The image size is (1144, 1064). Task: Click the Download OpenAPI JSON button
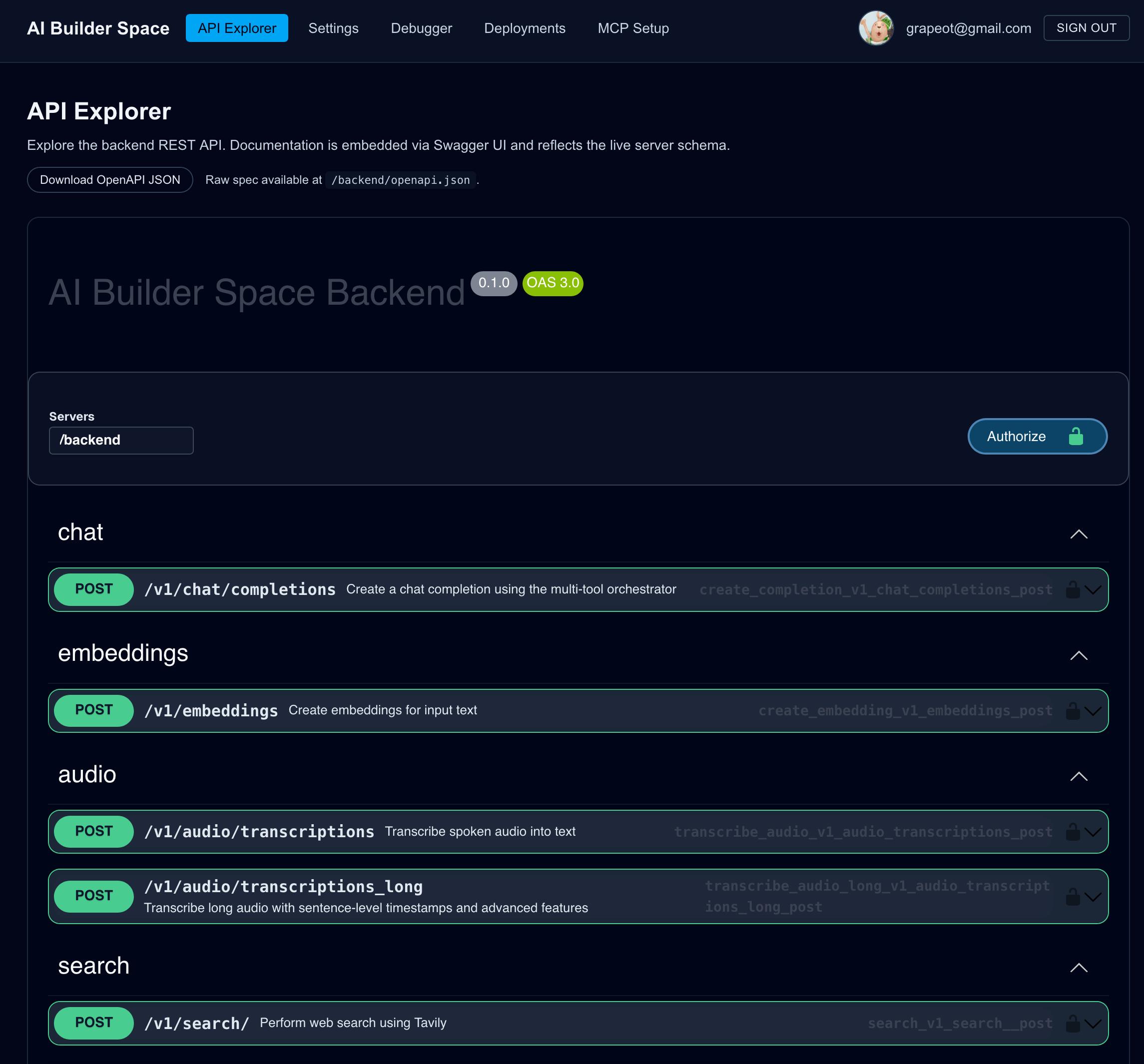[x=110, y=179]
